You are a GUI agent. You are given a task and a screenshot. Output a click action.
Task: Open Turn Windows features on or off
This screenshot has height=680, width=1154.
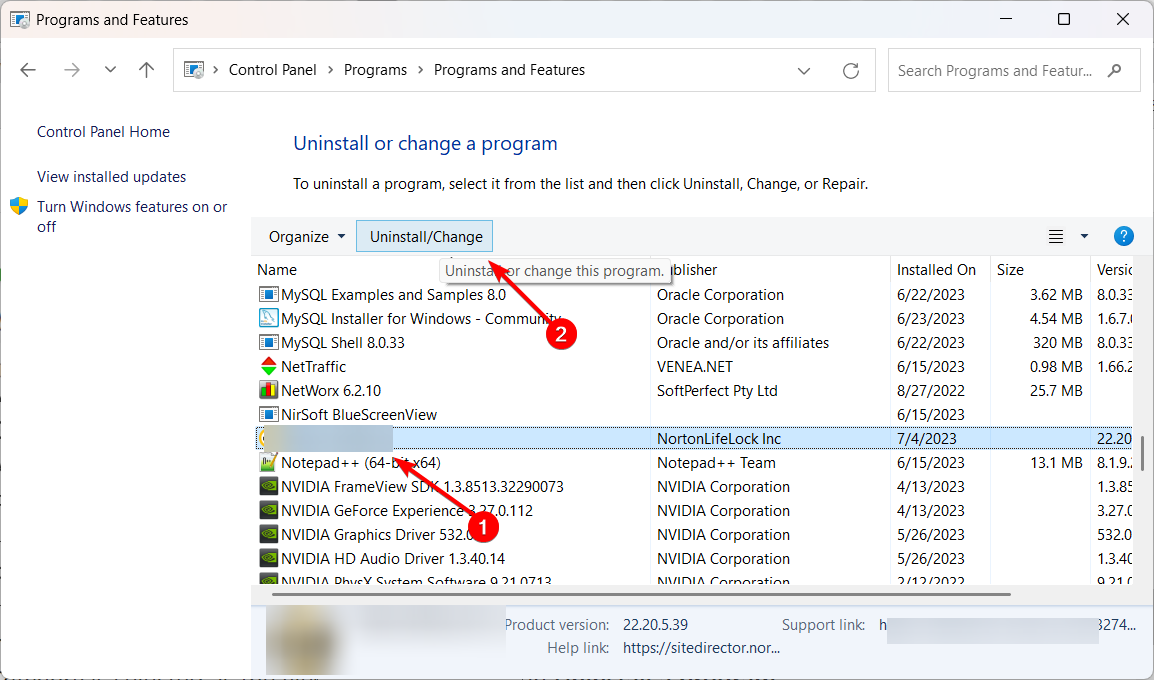click(132, 216)
